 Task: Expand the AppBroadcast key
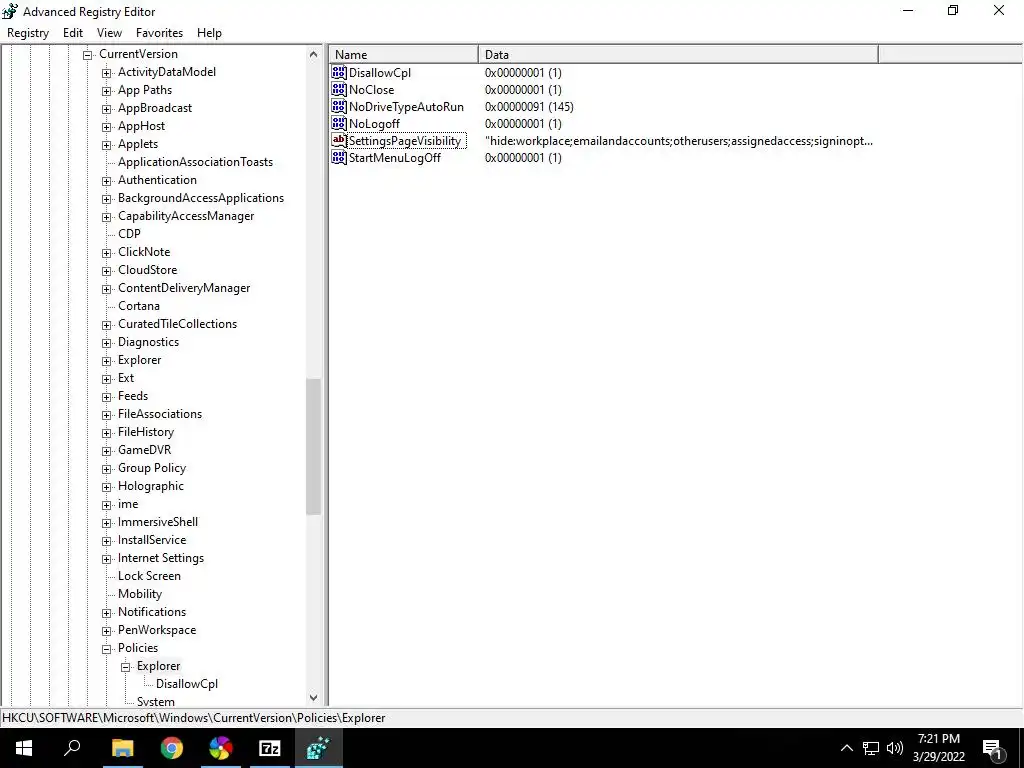[106, 108]
